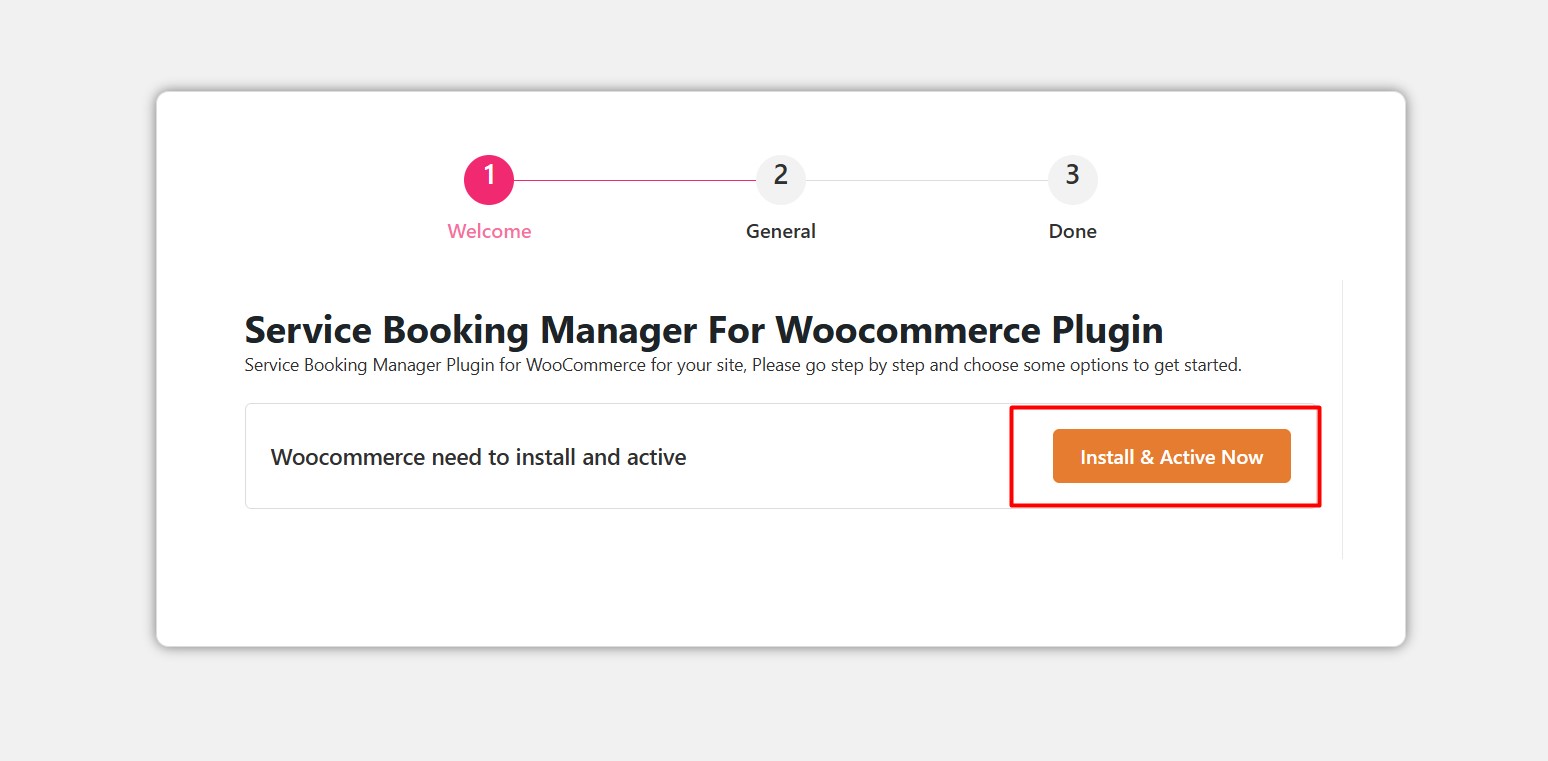Image resolution: width=1548 pixels, height=761 pixels.
Task: Go to the Done step label
Action: pos(1072,231)
